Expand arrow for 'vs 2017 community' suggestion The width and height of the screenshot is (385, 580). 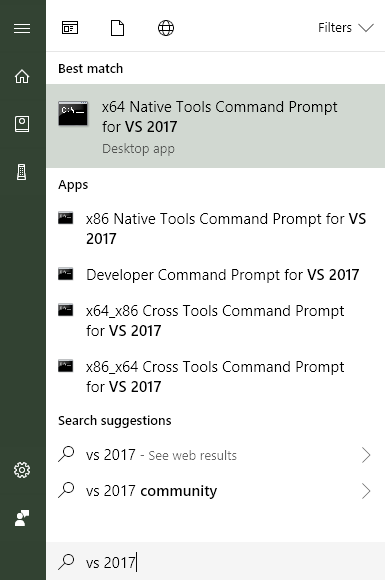point(366,491)
